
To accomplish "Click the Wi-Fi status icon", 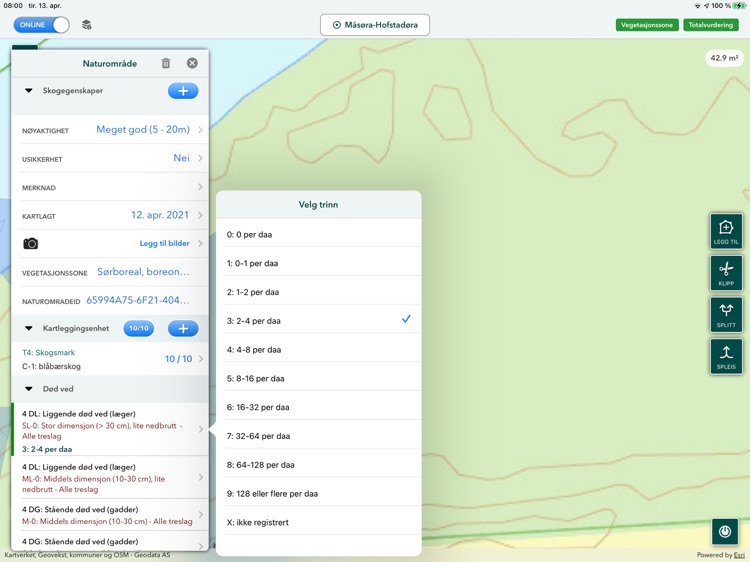I will point(697,6).
